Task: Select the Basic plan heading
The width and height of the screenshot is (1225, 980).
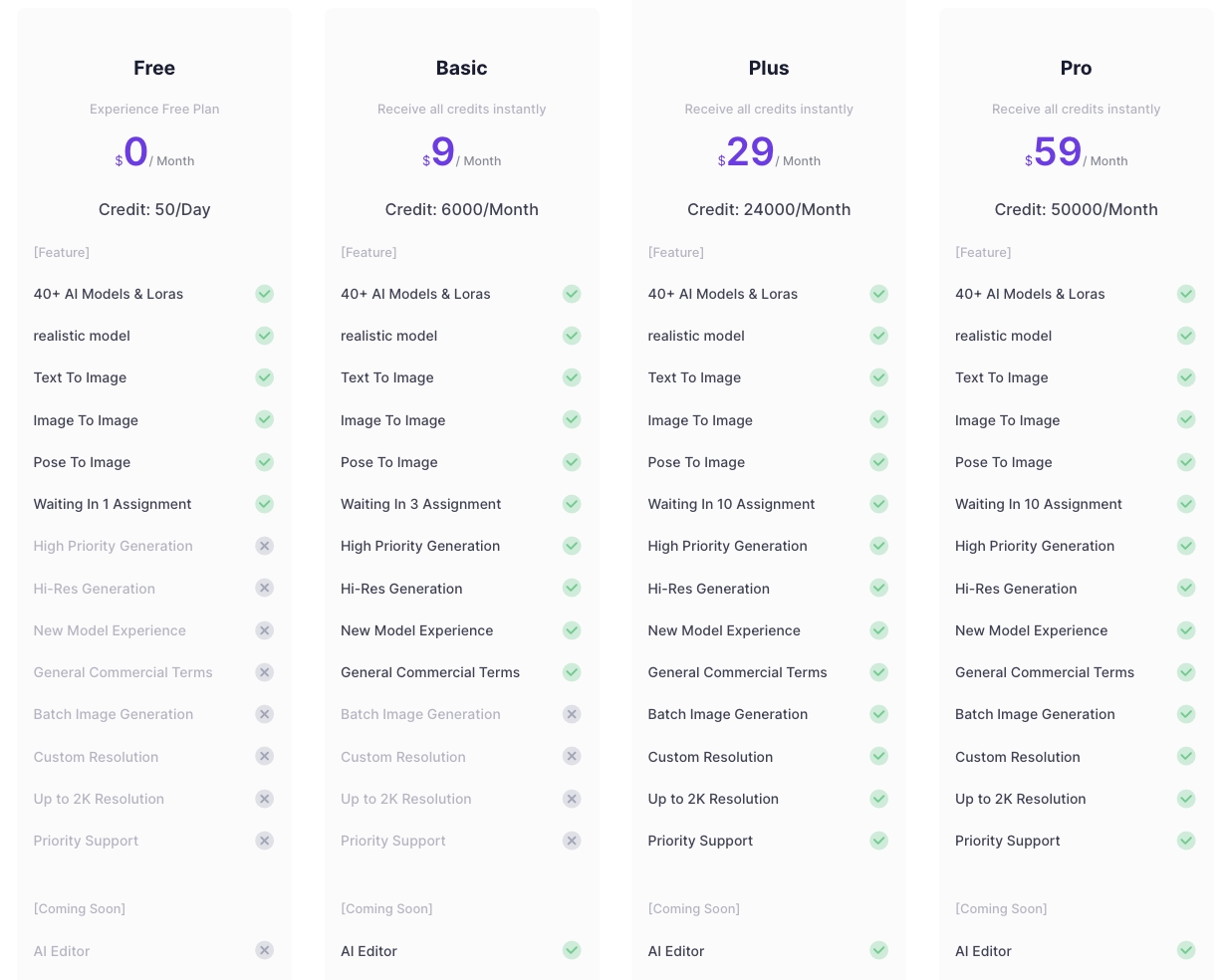Action: tap(461, 68)
